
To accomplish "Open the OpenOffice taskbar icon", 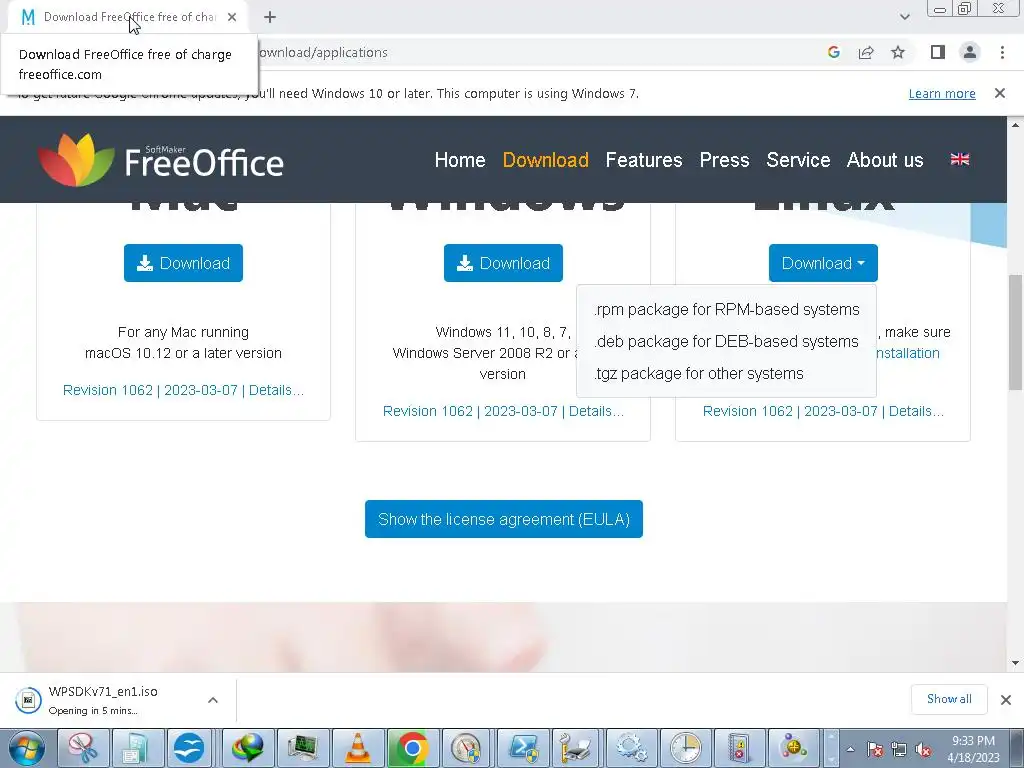I will point(189,748).
